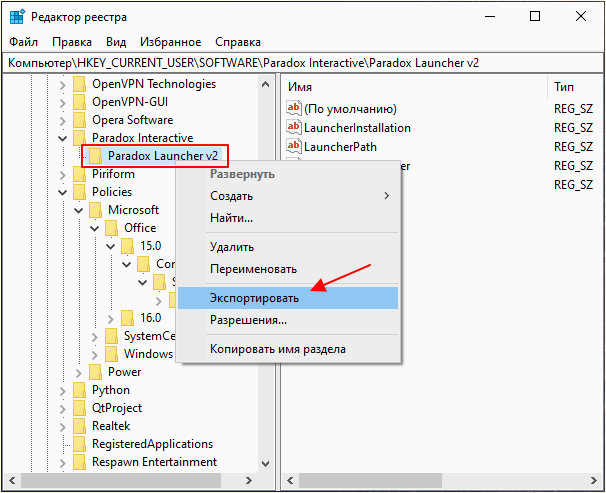Click the tree pane horizontal scroll-right arrow
The width and height of the screenshot is (606, 493).
coord(249,480)
